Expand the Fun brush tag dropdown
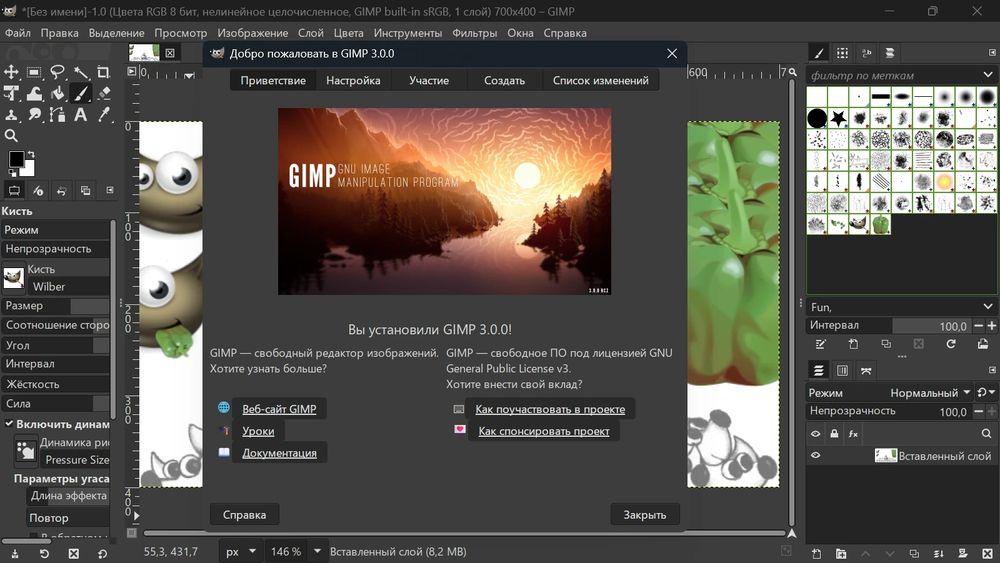The image size is (1000, 563). pos(988,307)
